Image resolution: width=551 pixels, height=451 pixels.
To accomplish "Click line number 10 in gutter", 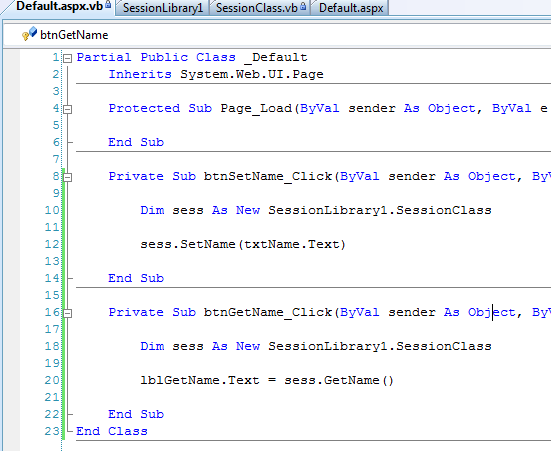I will [52, 210].
